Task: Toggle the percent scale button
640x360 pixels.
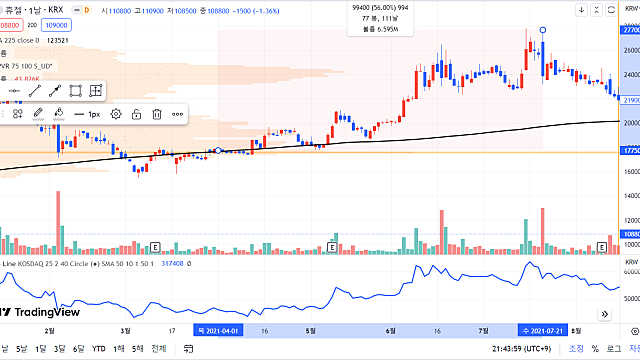Action: pyautogui.click(x=595, y=349)
